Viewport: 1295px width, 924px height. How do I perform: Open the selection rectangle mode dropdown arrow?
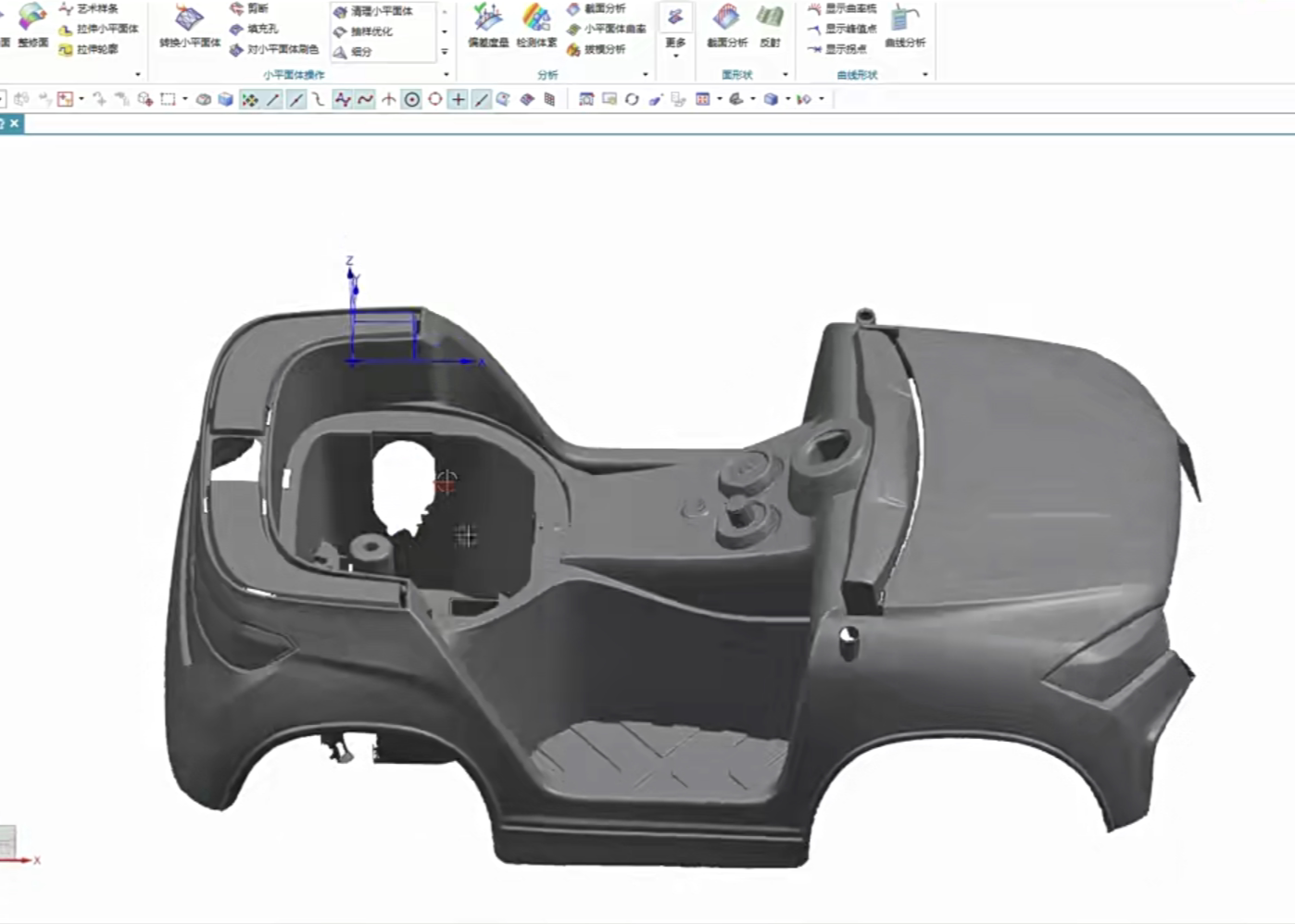click(184, 99)
